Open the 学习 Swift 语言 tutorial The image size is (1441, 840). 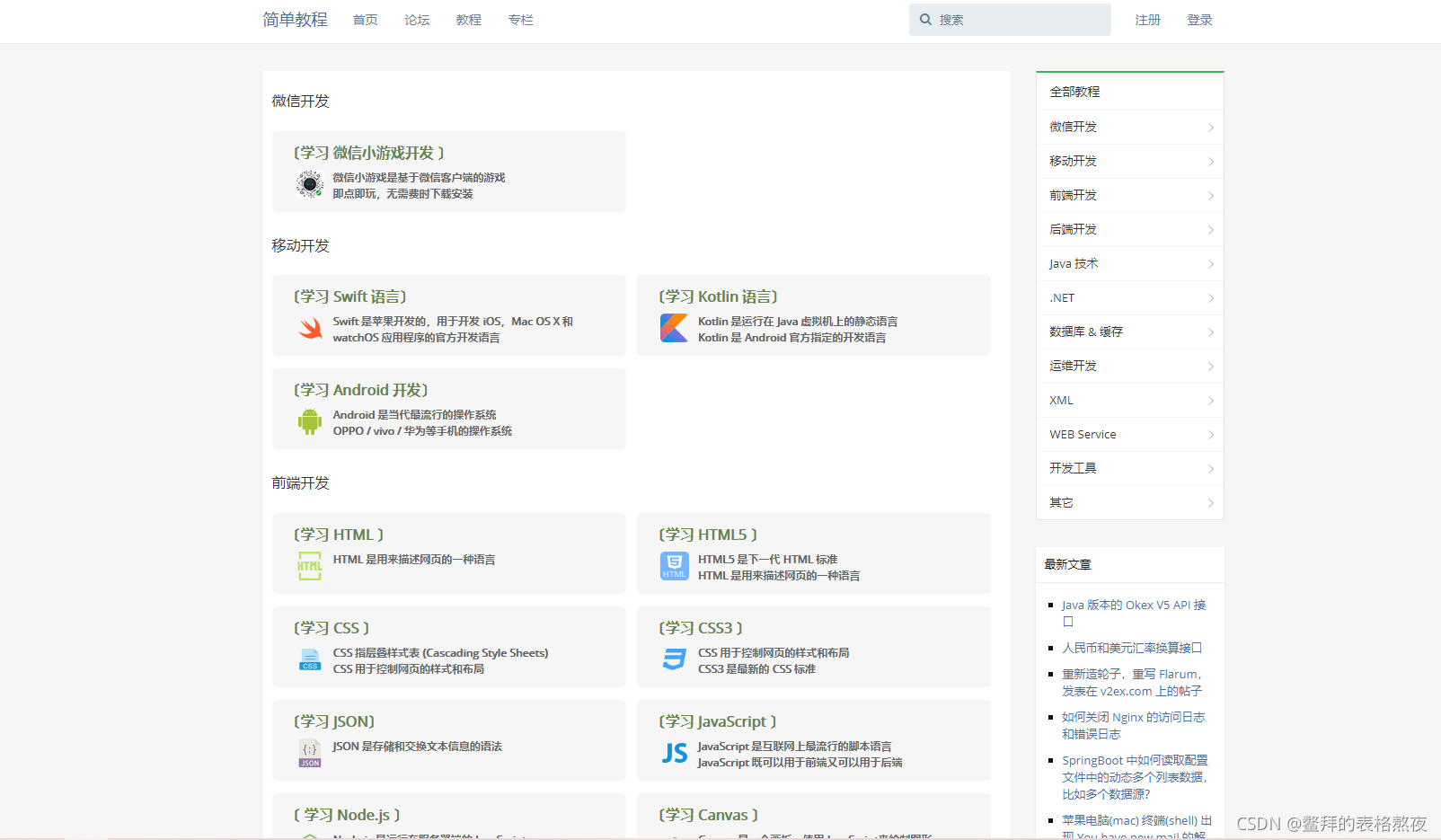click(x=350, y=296)
